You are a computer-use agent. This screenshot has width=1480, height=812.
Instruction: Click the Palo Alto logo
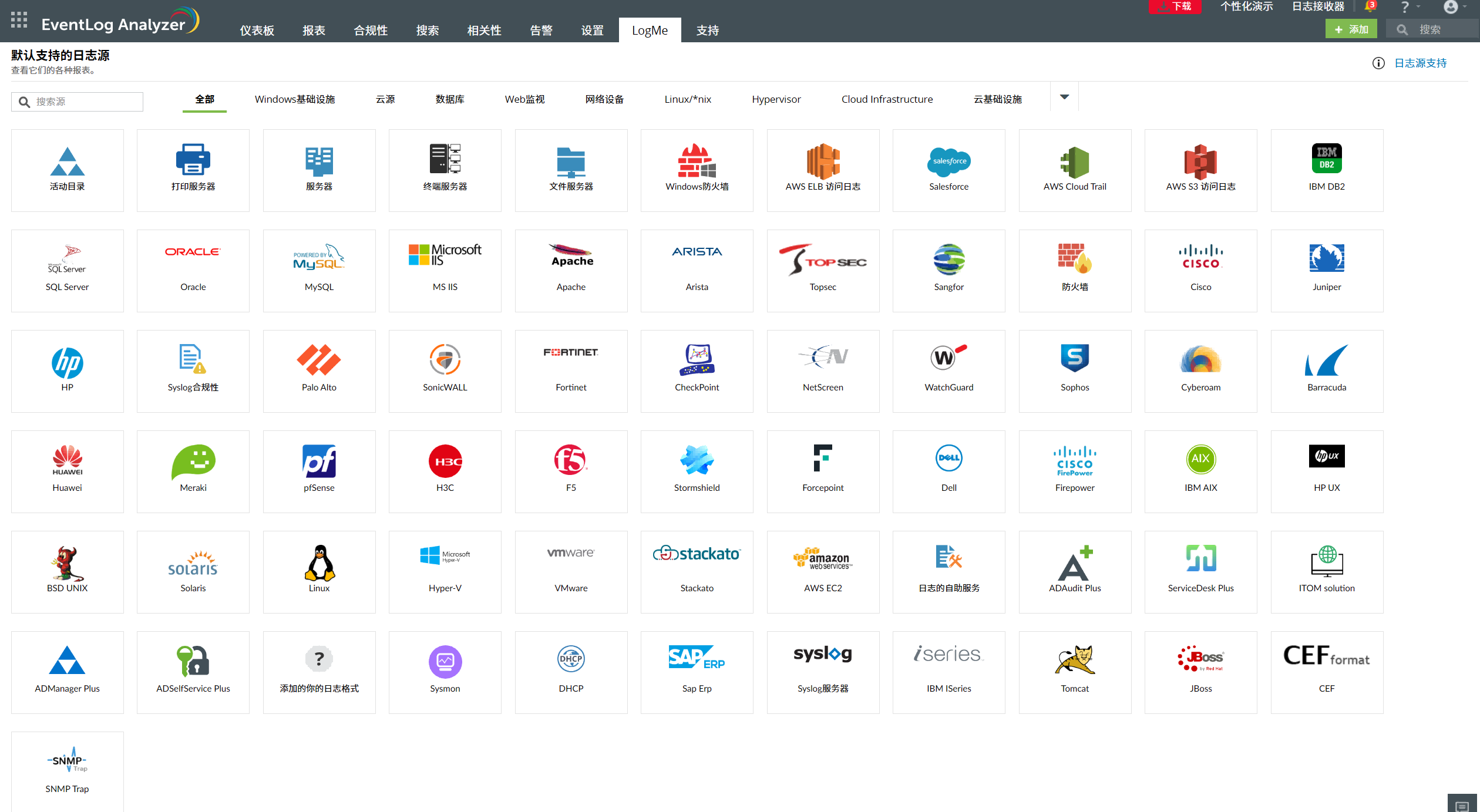click(x=319, y=359)
